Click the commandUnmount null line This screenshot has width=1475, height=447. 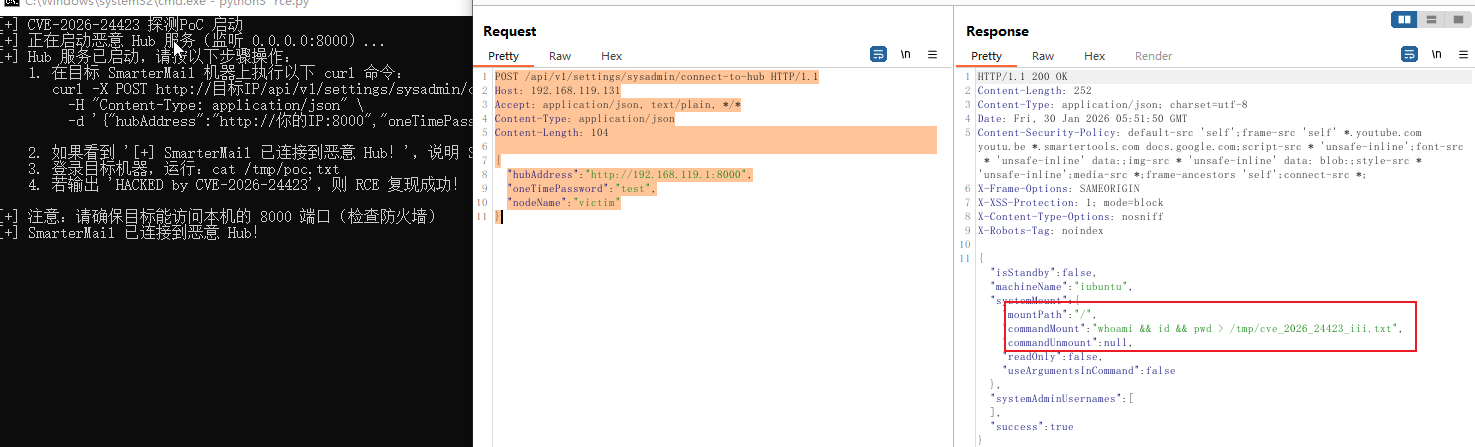point(1069,343)
